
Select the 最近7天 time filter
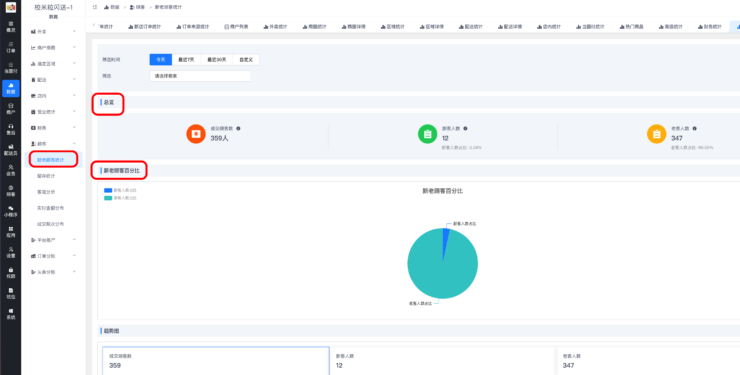(186, 59)
